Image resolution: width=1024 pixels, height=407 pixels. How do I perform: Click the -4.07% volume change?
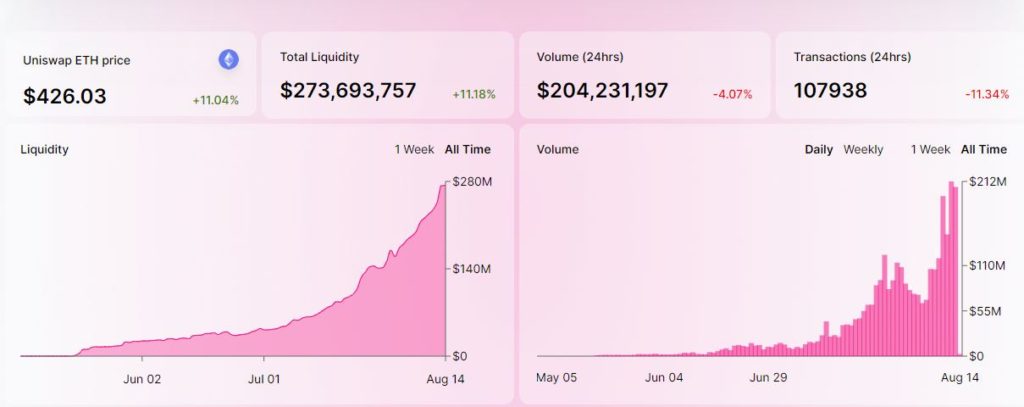point(732,94)
